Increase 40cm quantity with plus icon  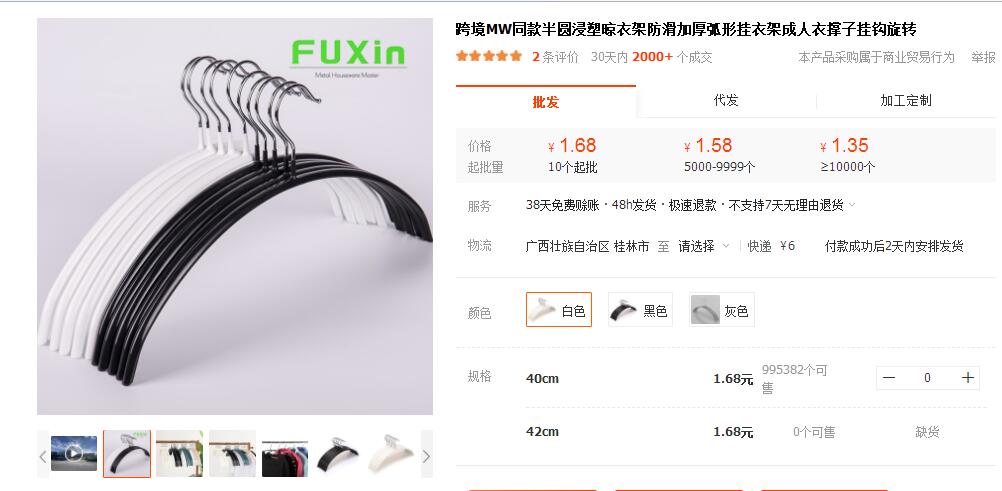click(967, 378)
